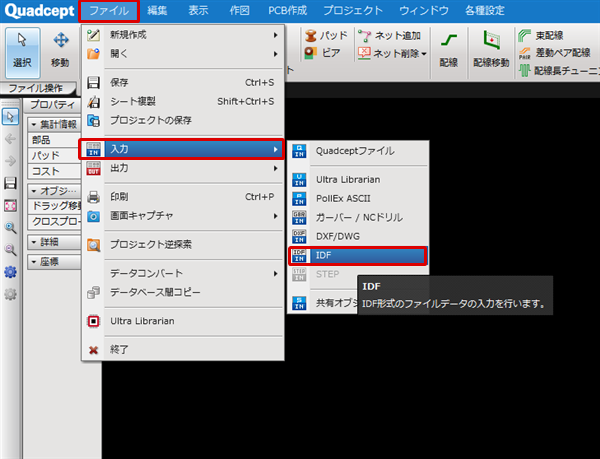Click the コスト row in properties

54,171
